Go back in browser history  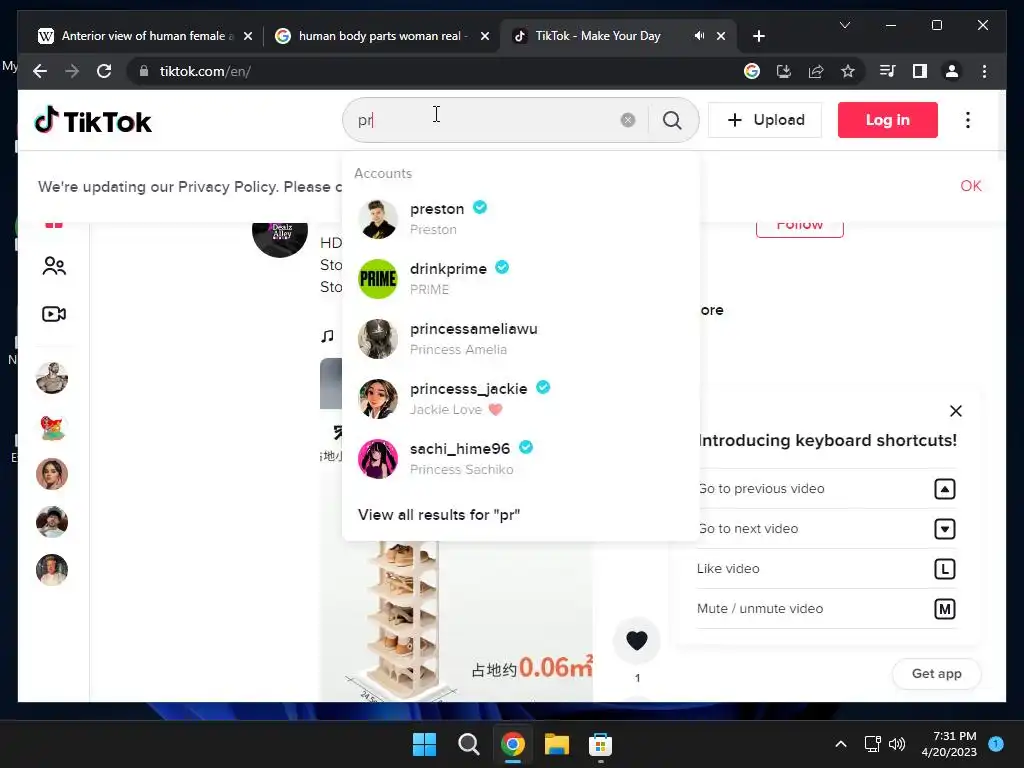point(40,71)
